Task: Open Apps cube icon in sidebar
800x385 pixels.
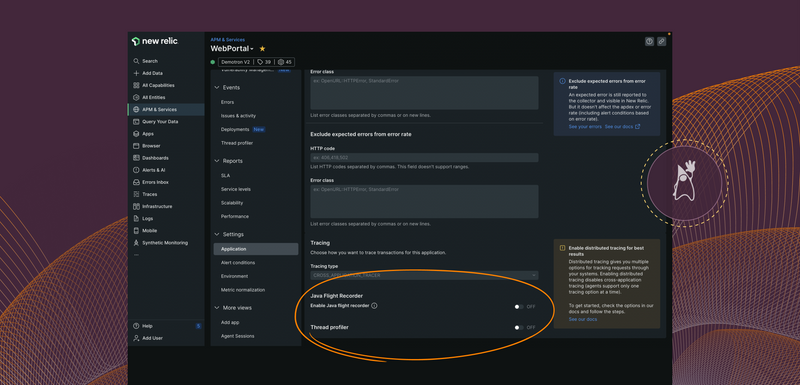Action: pos(136,134)
